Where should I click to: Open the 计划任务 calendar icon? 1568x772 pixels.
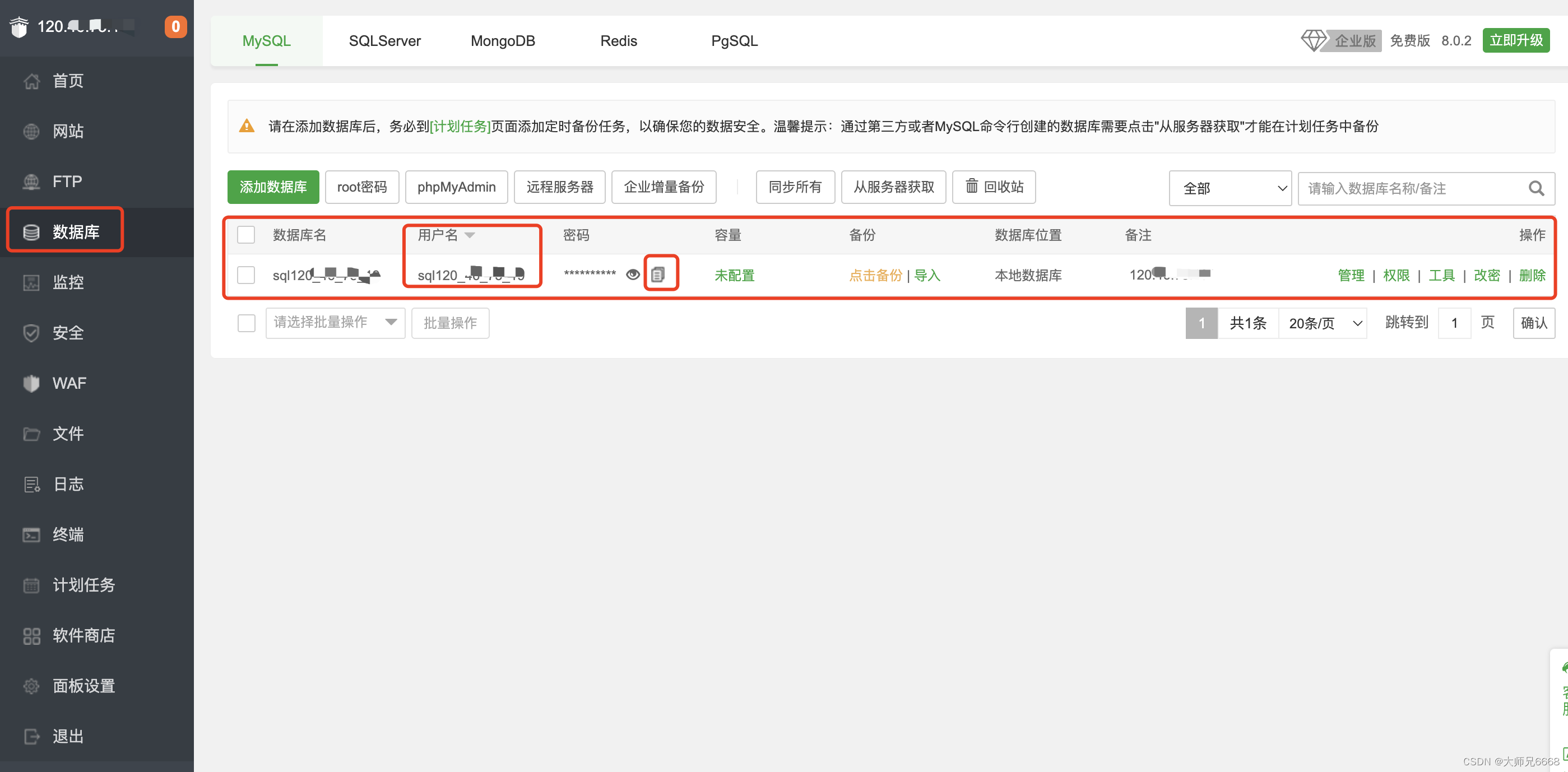tap(31, 585)
